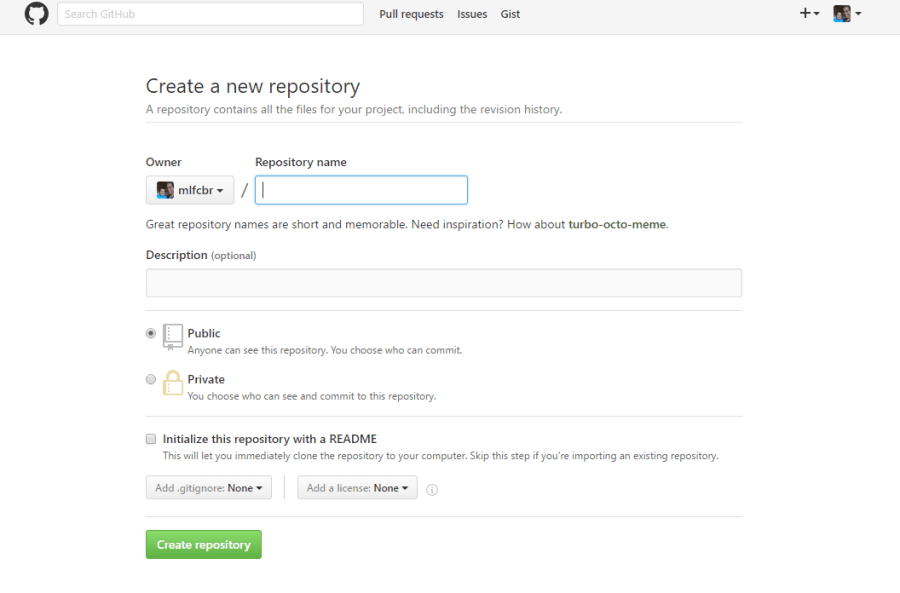Expand the Owner mlfcbr dropdown
This screenshot has height=593, width=900.
(190, 190)
